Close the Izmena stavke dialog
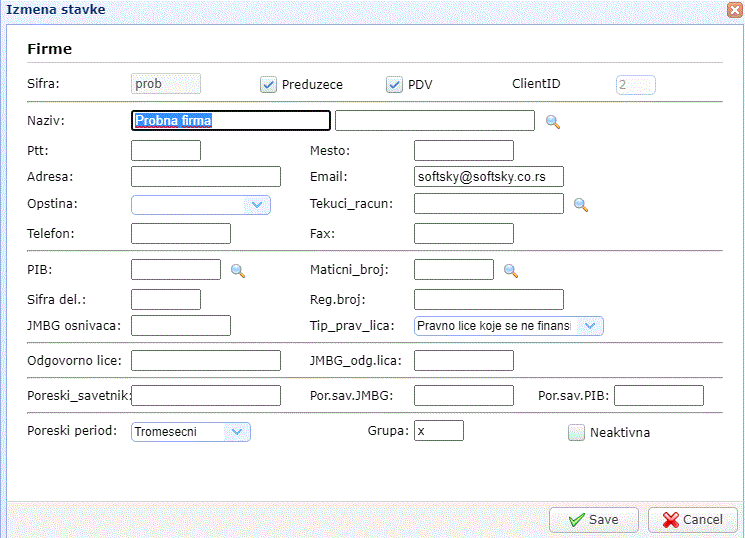 (735, 8)
